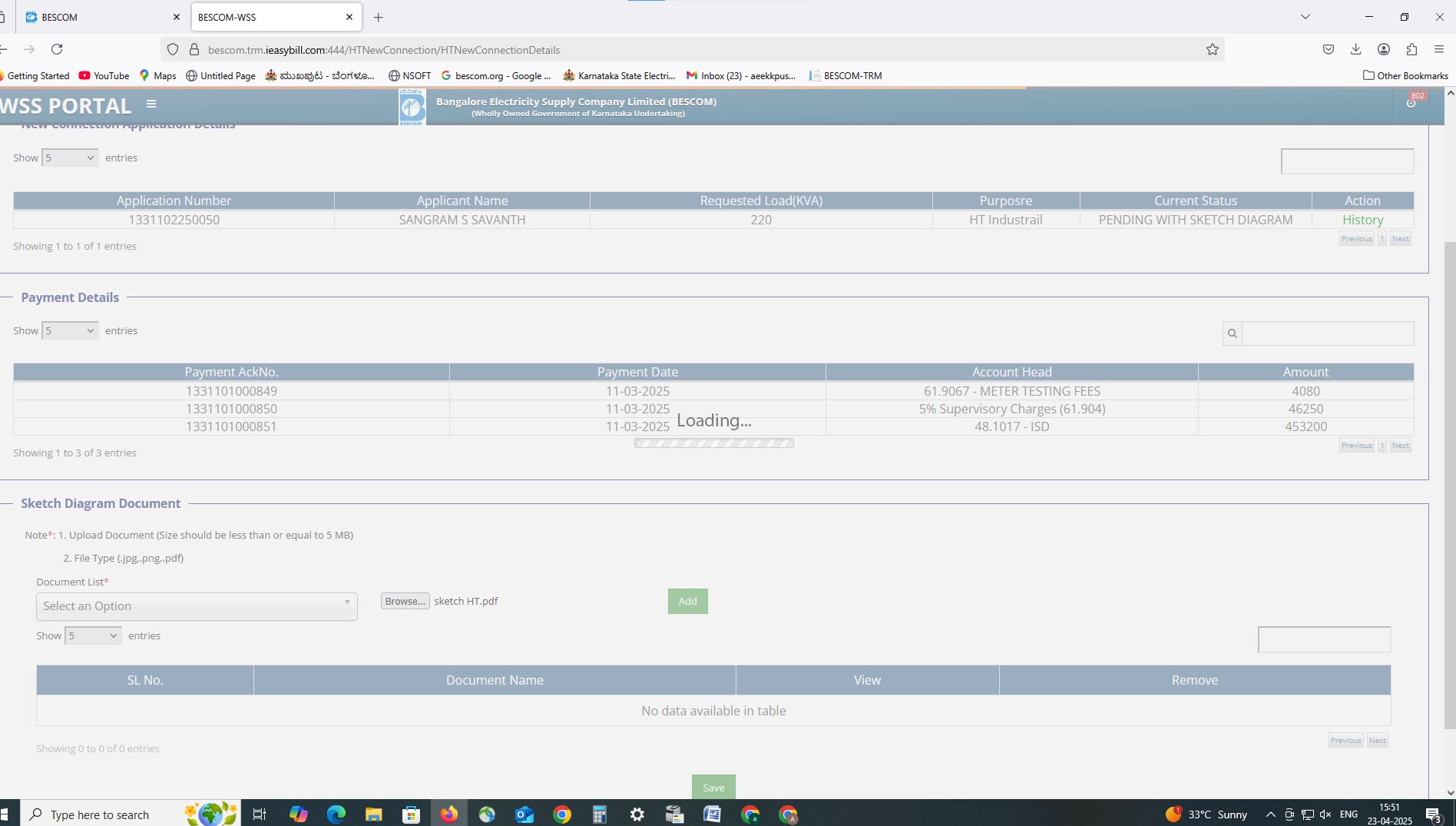
Task: Sort by Payment AckNo. column header
Action: [x=231, y=372]
